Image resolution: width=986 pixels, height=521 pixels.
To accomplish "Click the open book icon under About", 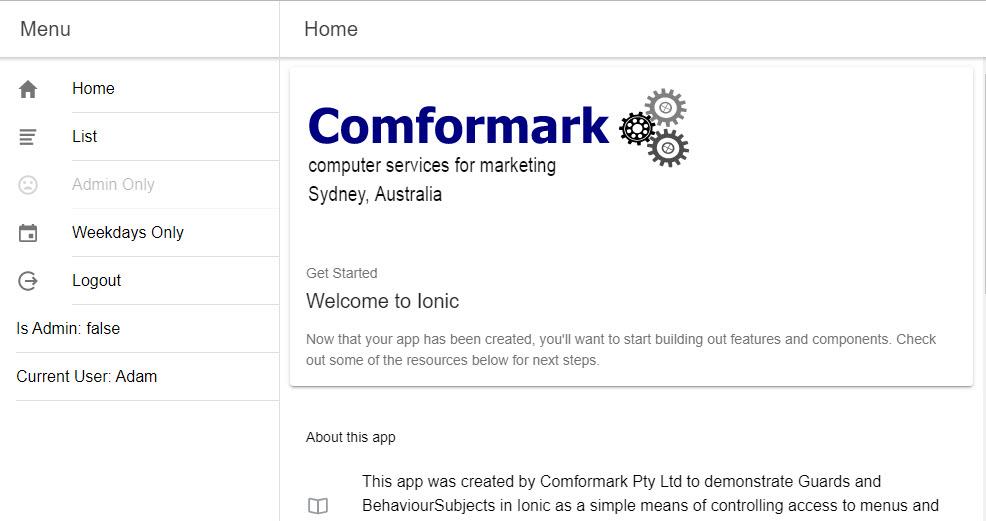I will [x=318, y=506].
